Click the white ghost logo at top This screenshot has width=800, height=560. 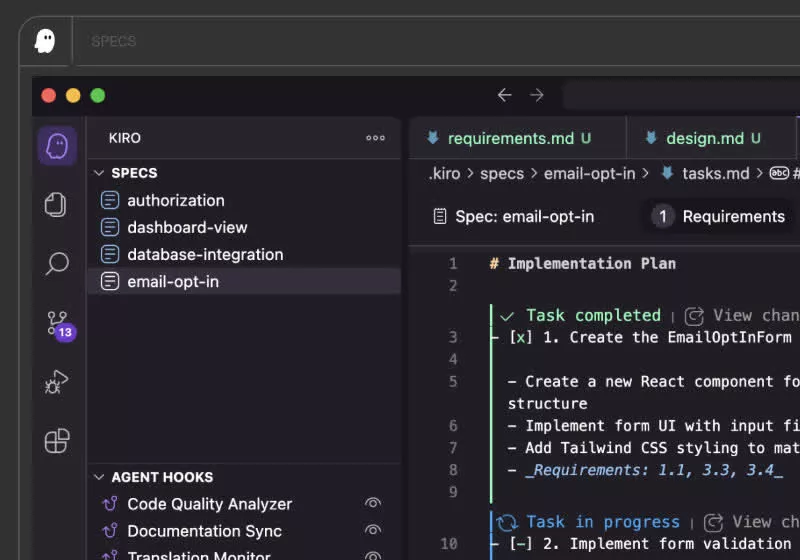click(45, 41)
